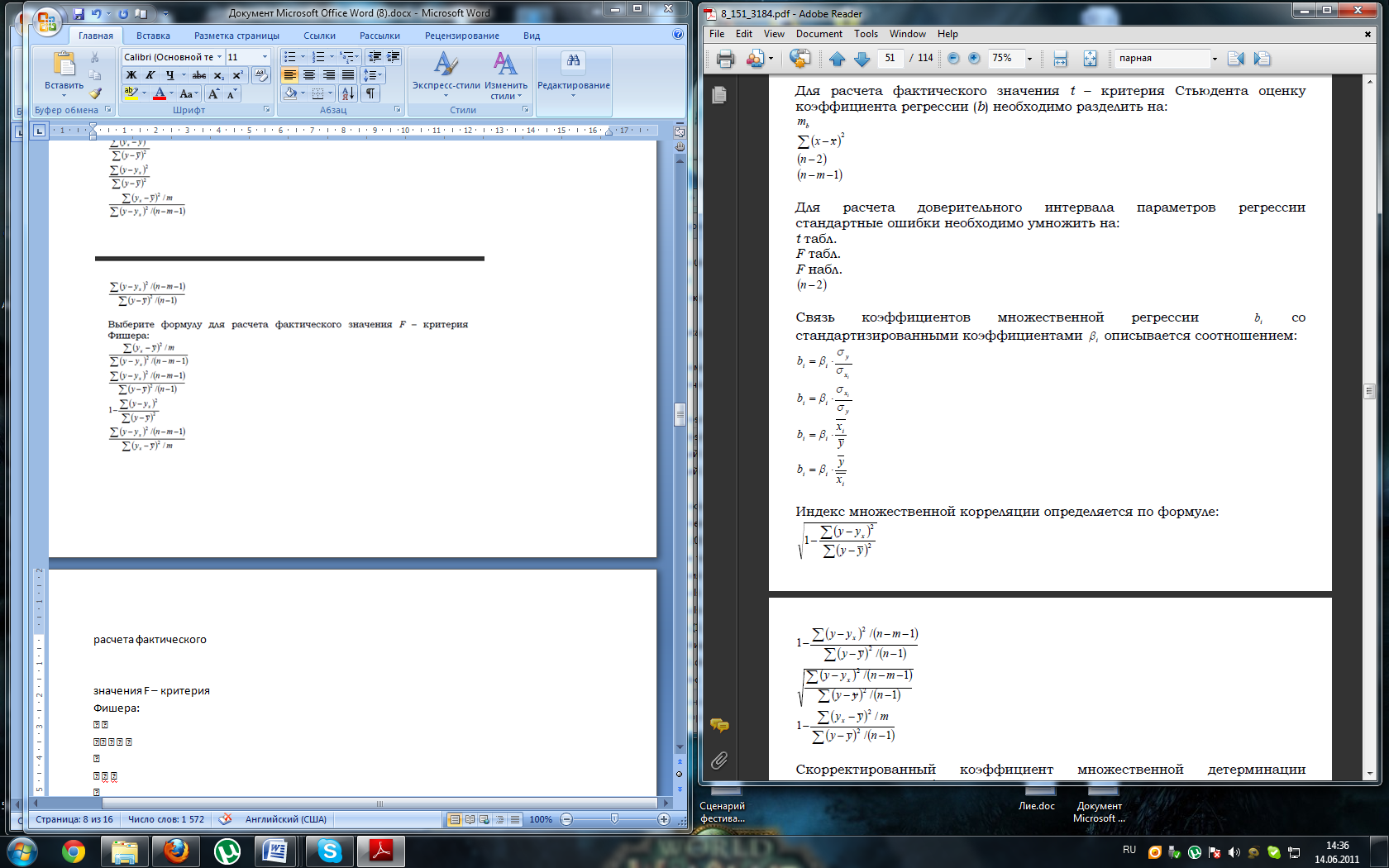Switch to Full Screen Reading view
Screen dimensions: 1389x868
pos(470,819)
